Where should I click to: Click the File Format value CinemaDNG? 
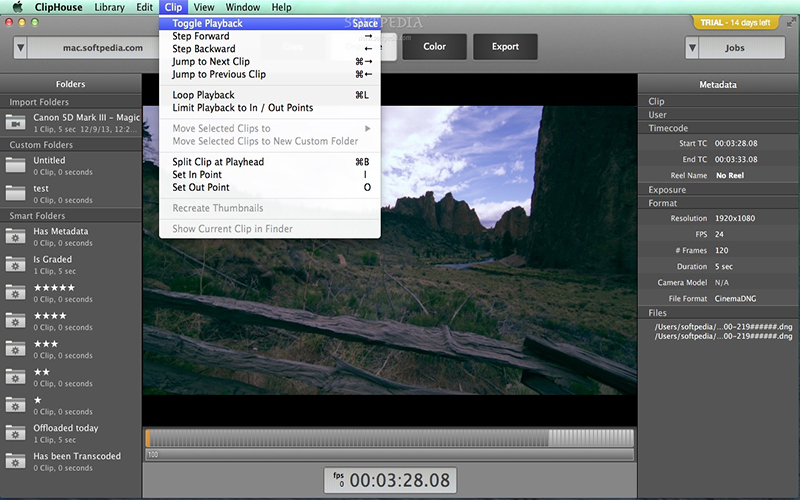tap(735, 298)
